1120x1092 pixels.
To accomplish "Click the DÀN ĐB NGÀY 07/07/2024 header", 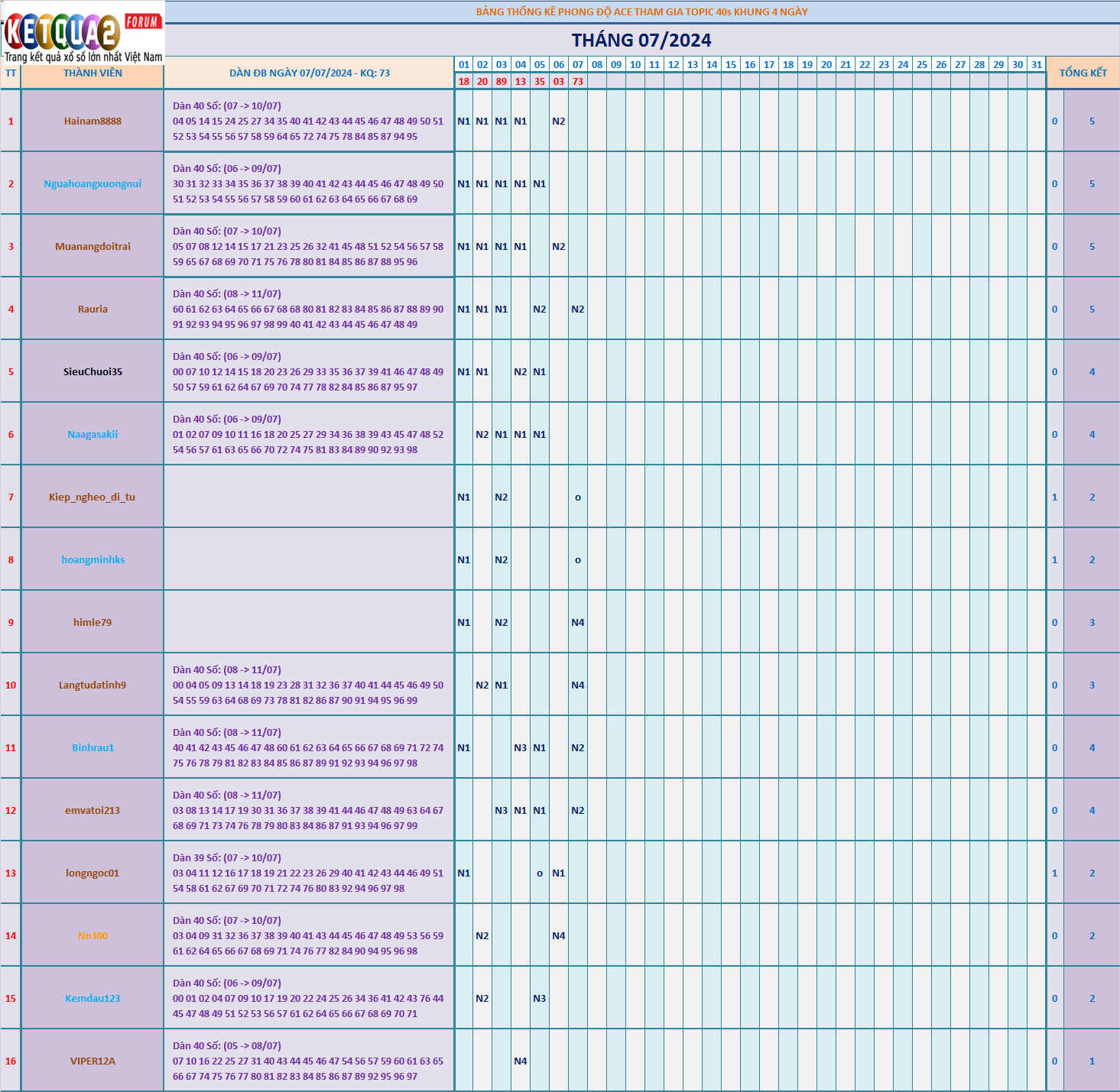I will pyautogui.click(x=310, y=73).
